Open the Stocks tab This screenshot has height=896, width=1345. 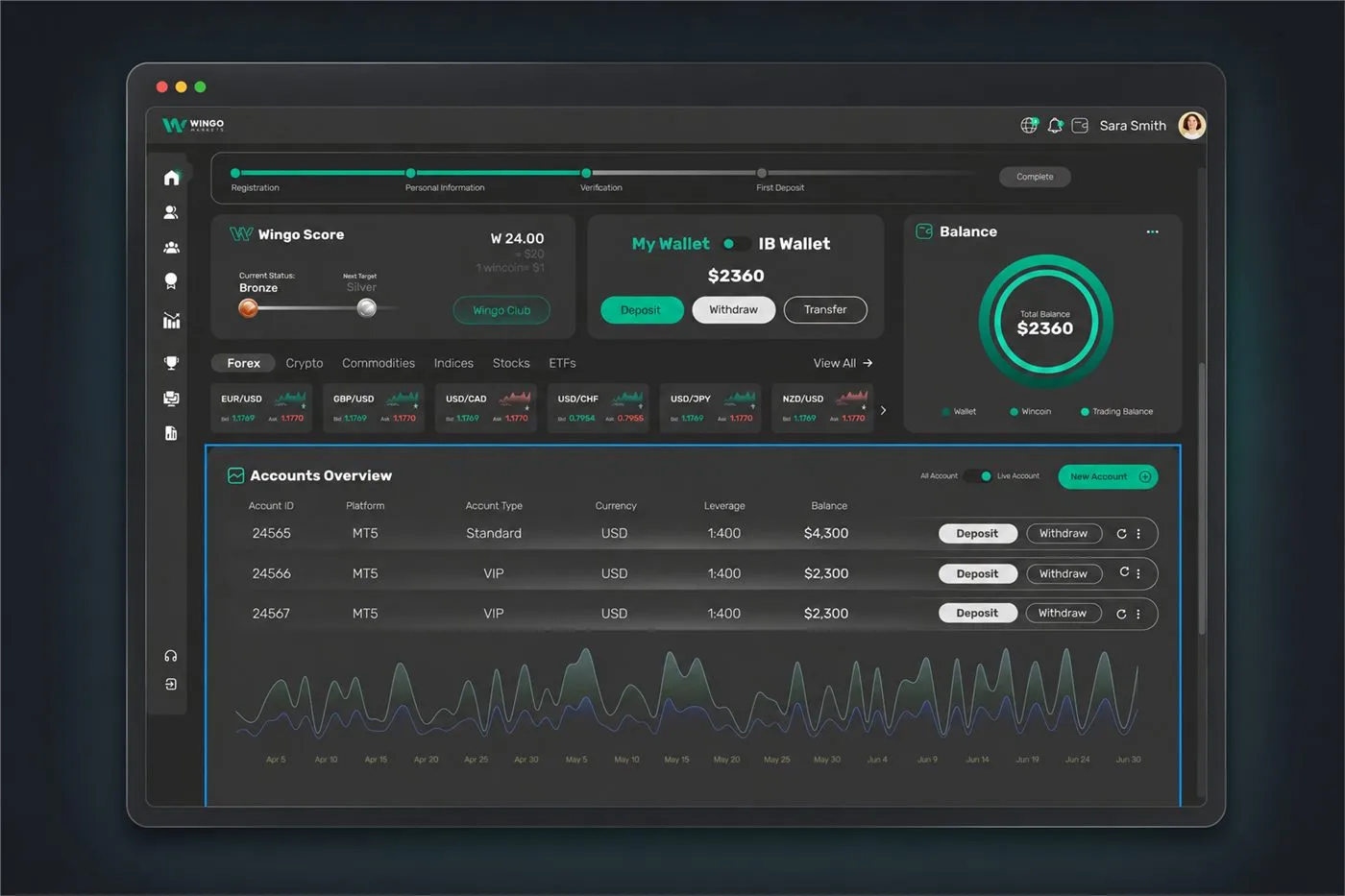[x=511, y=363]
